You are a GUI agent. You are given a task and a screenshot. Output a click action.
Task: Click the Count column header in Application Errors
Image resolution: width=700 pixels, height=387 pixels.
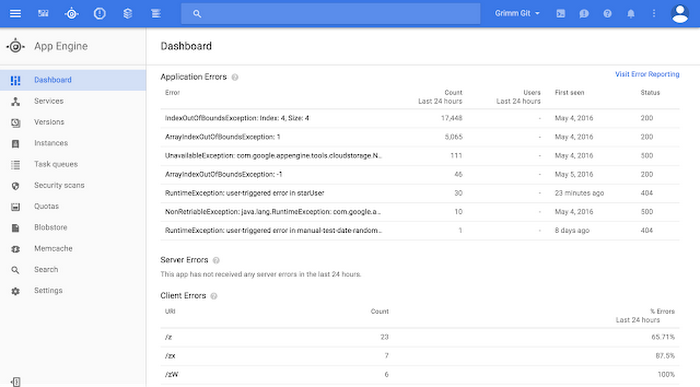440,97
